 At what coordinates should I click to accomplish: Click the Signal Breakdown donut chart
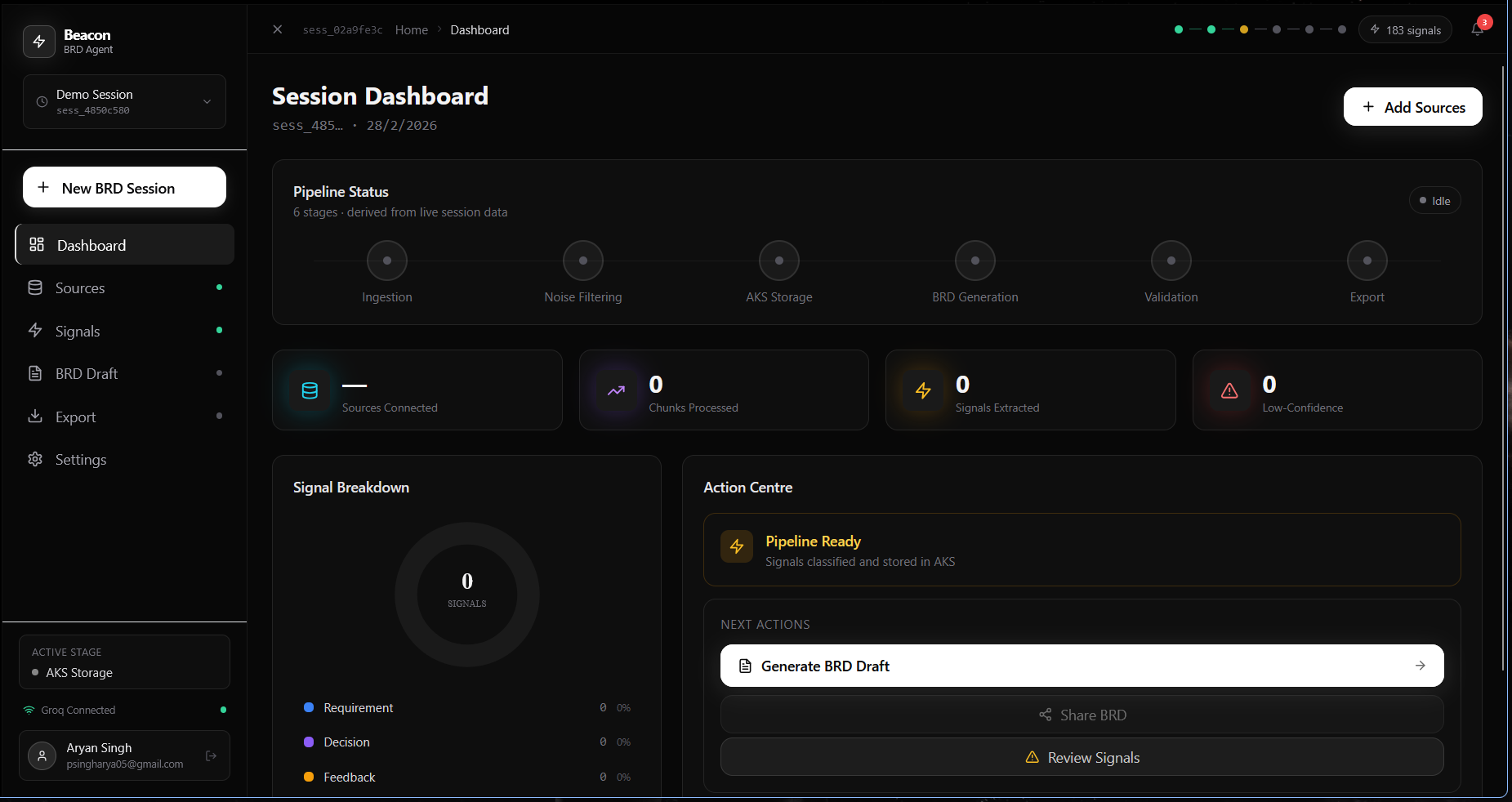click(x=467, y=595)
